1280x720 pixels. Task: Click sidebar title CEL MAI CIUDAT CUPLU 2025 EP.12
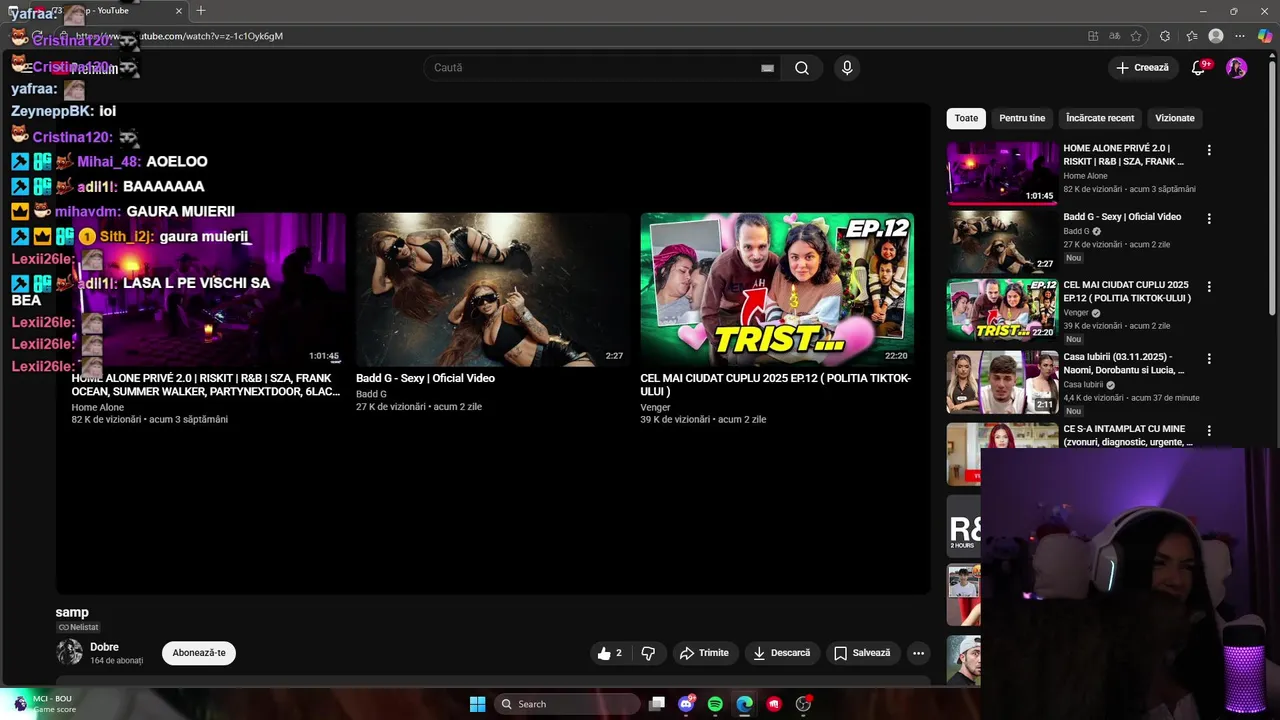tap(1126, 291)
